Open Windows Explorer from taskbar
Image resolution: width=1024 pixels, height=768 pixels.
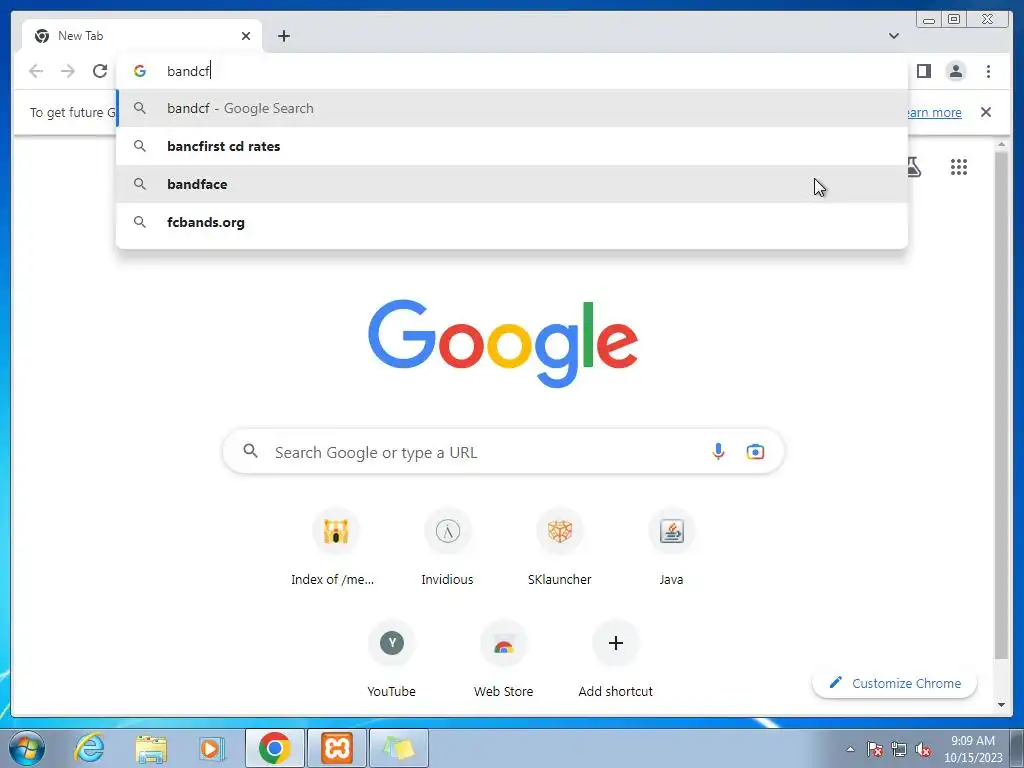151,748
